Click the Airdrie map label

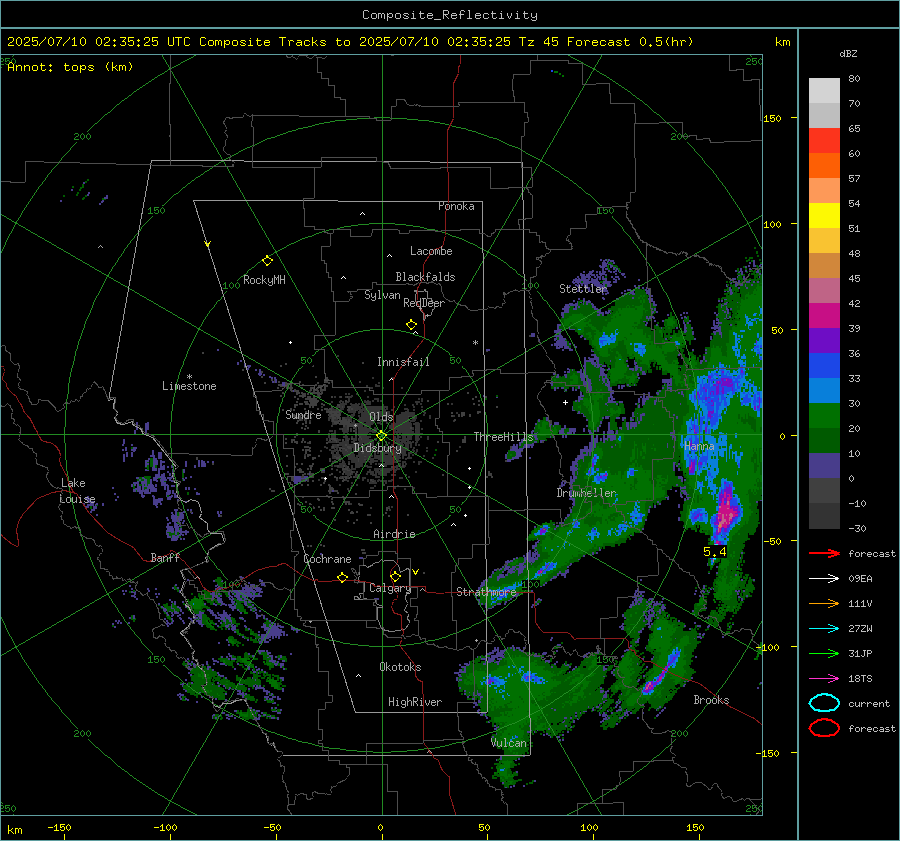[394, 534]
